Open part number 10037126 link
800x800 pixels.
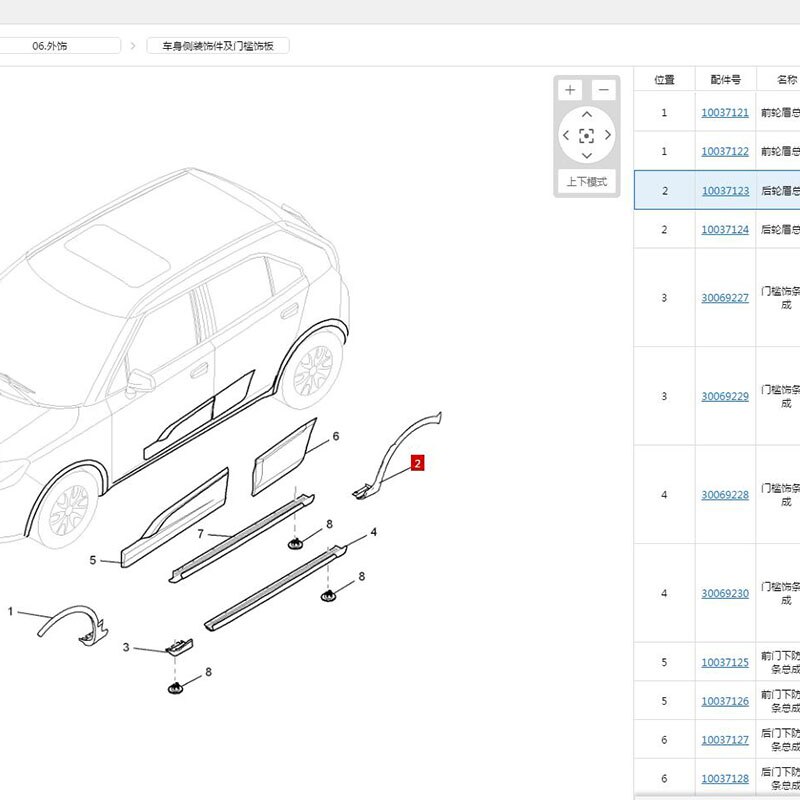coord(725,701)
